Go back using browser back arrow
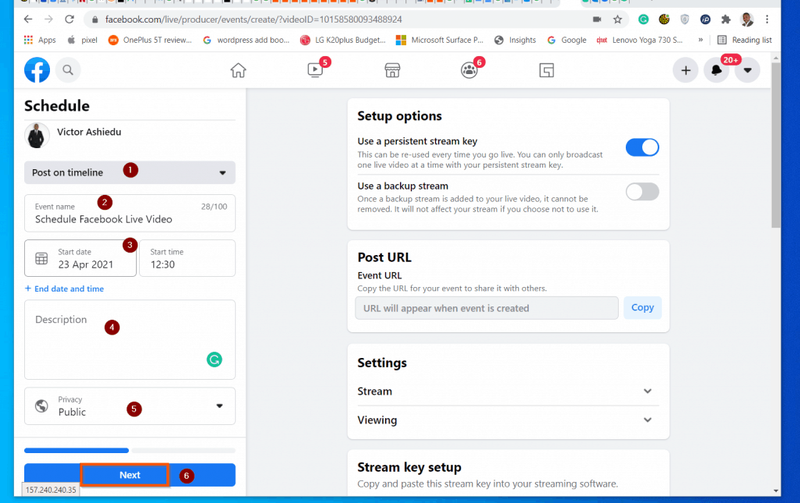The width and height of the screenshot is (800, 503). tap(28, 19)
